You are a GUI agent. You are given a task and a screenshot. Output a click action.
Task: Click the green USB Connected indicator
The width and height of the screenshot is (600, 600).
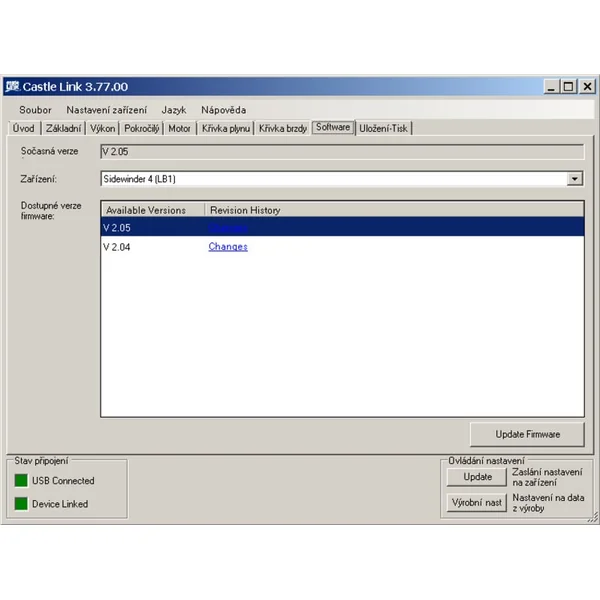click(x=20, y=481)
